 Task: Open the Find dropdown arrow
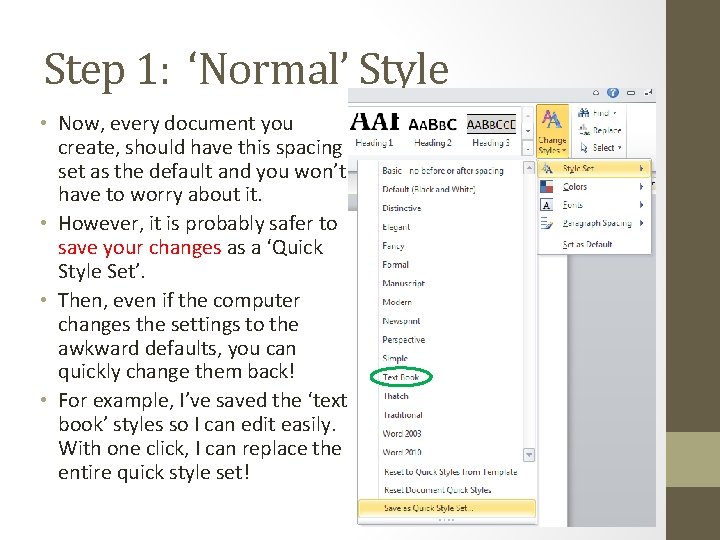pos(615,113)
